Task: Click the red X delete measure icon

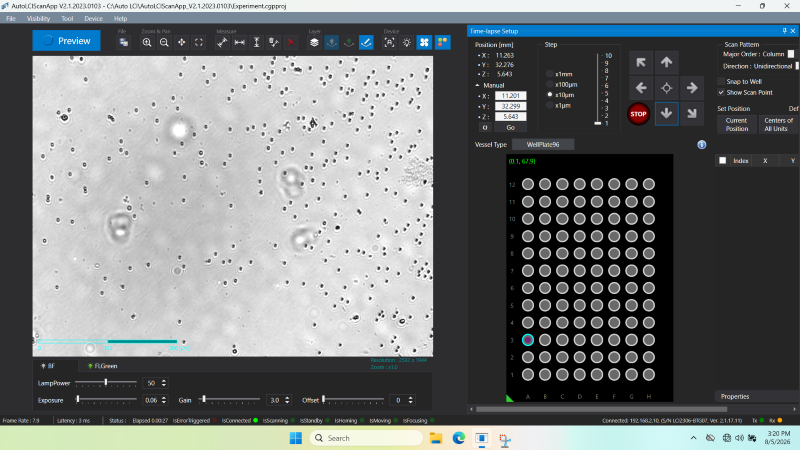Action: (291, 42)
